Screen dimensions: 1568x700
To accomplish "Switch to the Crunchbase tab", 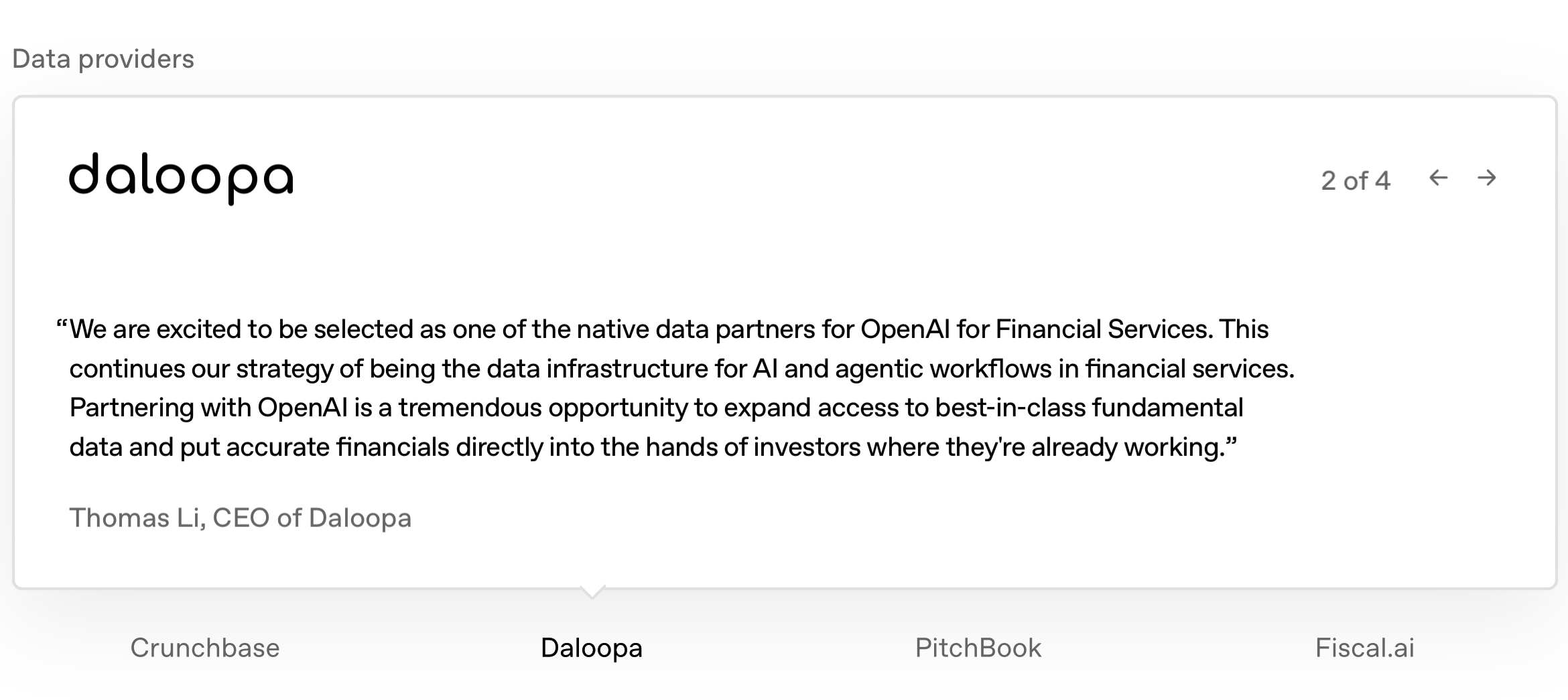I will [205, 648].
